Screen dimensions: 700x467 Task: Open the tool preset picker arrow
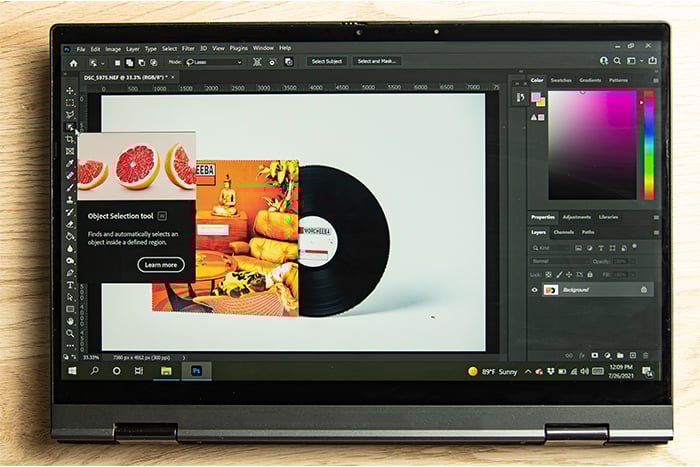(103, 63)
